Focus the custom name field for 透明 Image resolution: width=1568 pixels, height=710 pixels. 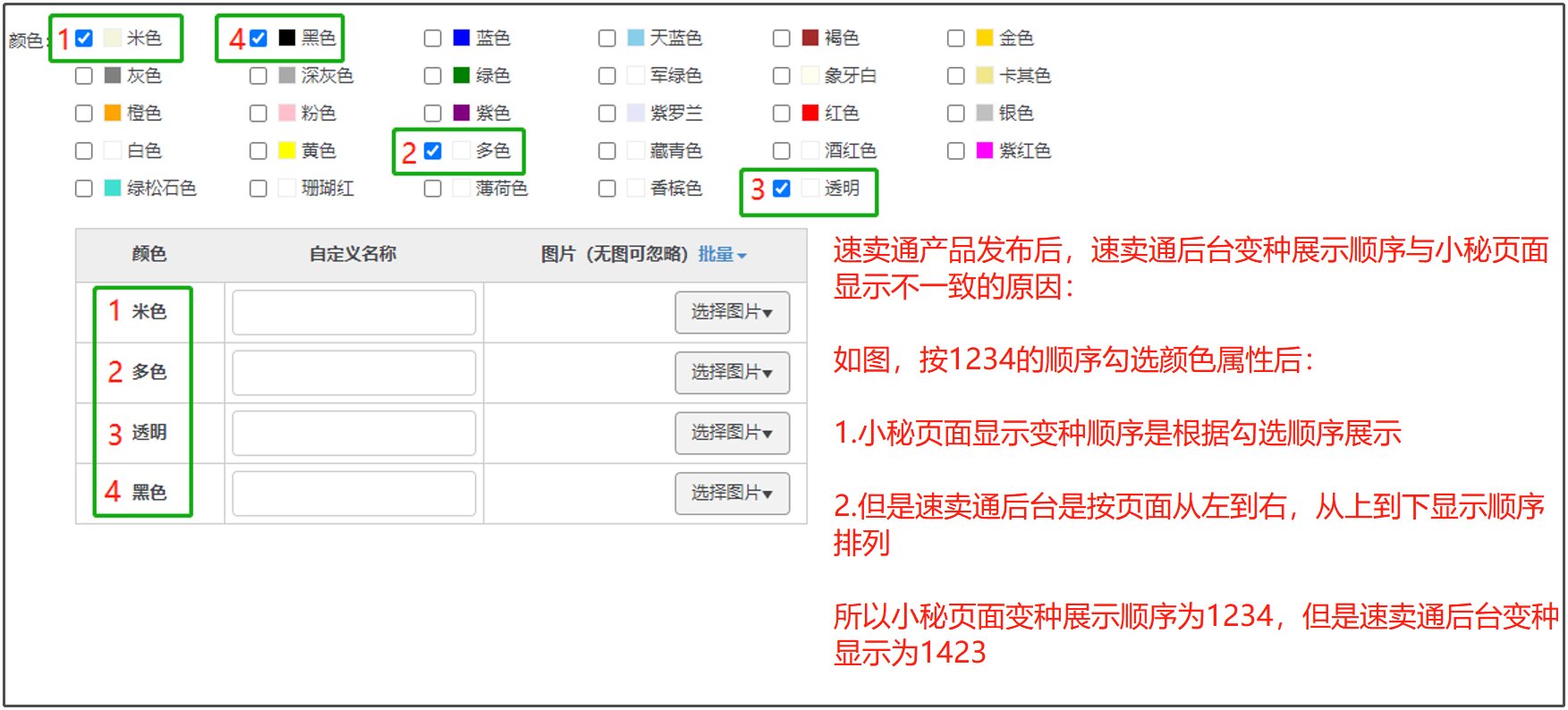pos(354,433)
